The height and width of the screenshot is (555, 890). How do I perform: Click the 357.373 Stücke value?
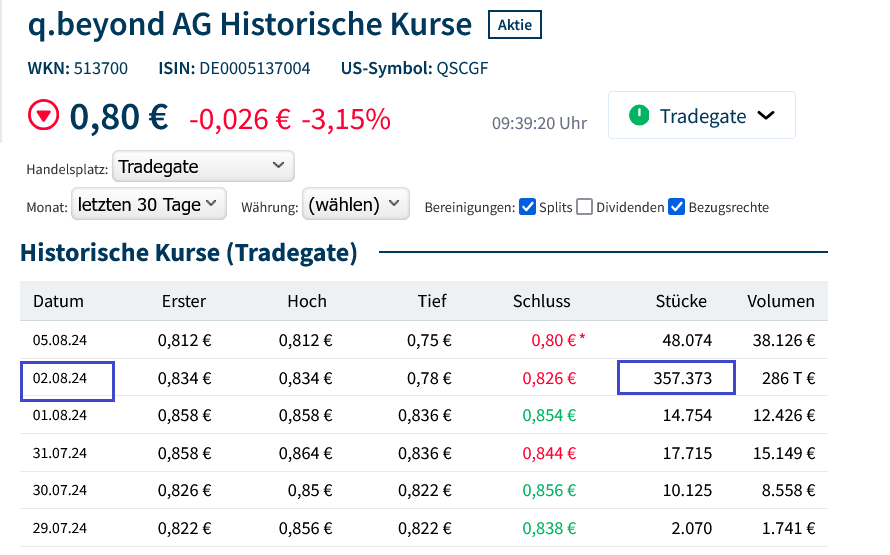tap(677, 378)
